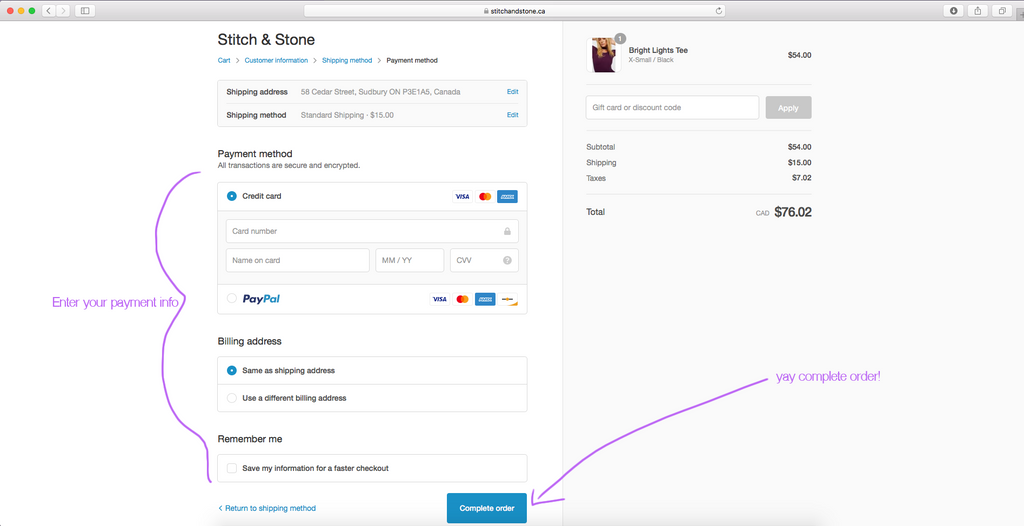Image resolution: width=1024 pixels, height=526 pixels.
Task: Open the Shipping method breadcrumb
Action: pos(347,61)
